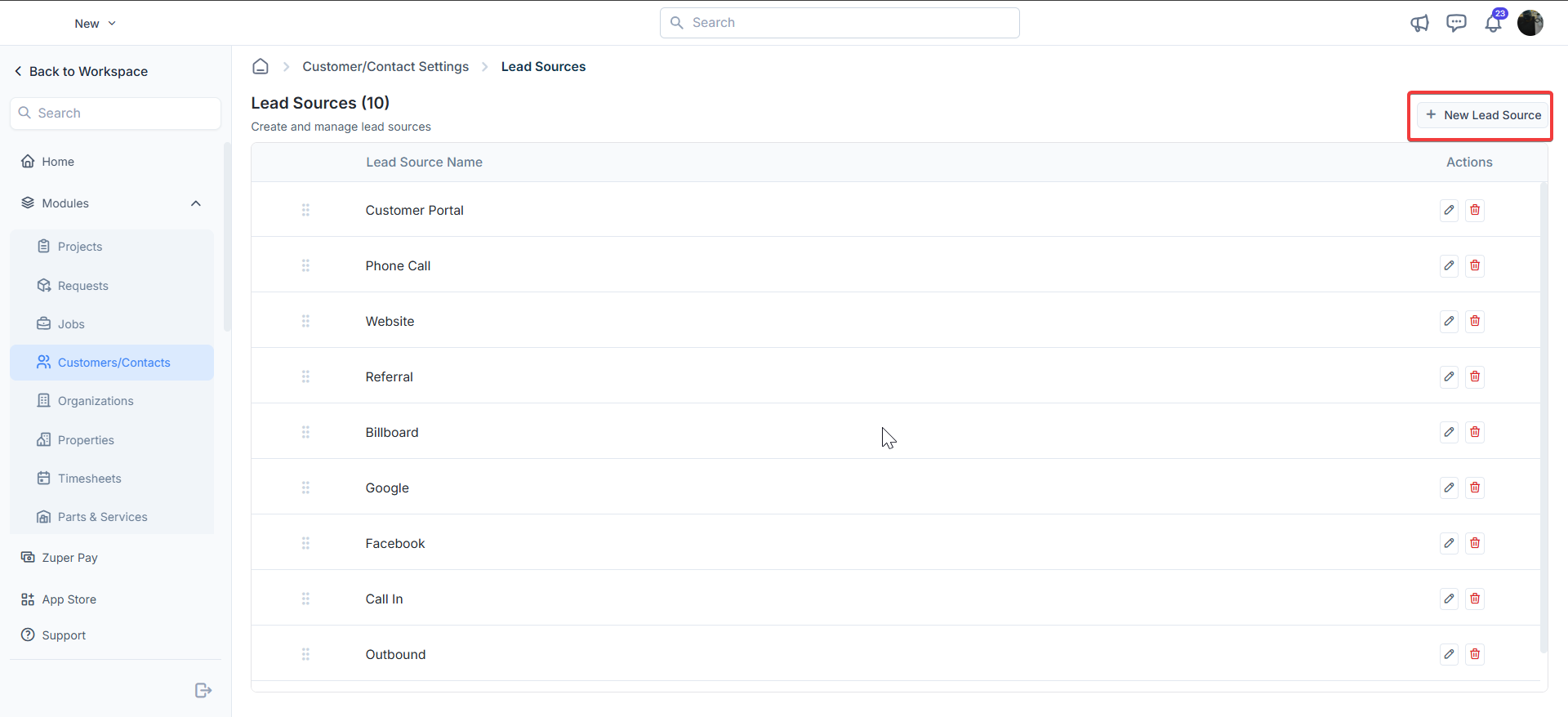
Task: Edit the Outbound lead source
Action: 1449,654
